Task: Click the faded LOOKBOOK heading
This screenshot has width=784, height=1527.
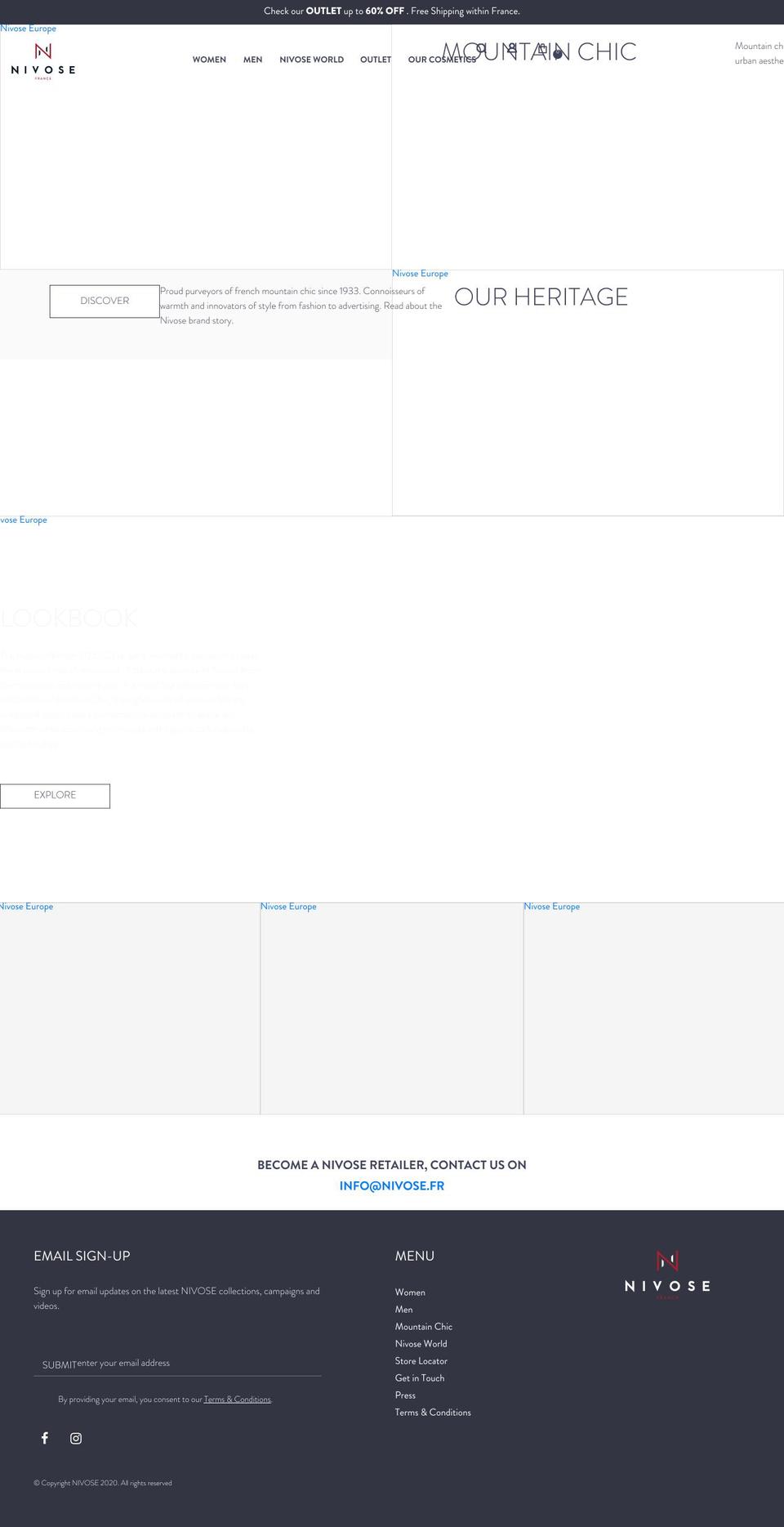Action: (69, 618)
